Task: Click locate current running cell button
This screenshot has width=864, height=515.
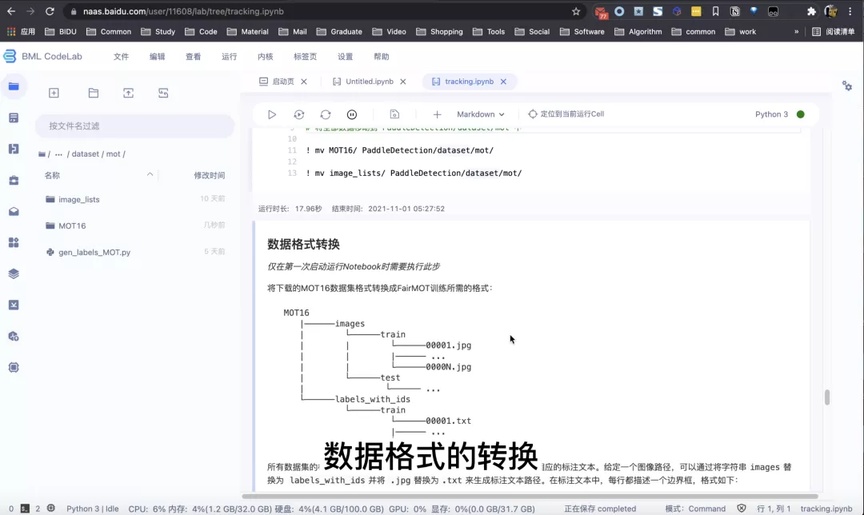Action: click(566, 114)
